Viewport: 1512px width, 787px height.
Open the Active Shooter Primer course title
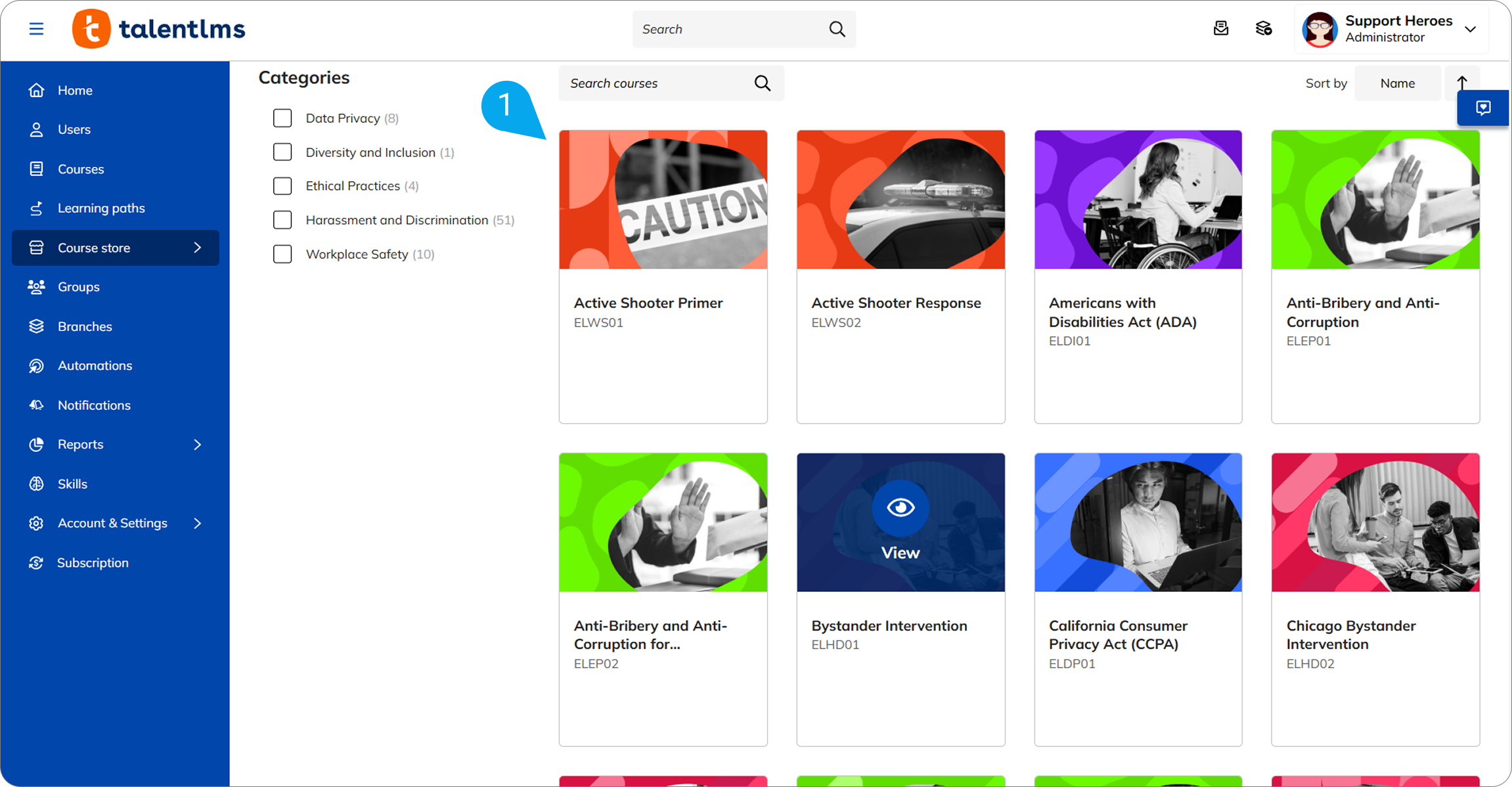point(648,303)
